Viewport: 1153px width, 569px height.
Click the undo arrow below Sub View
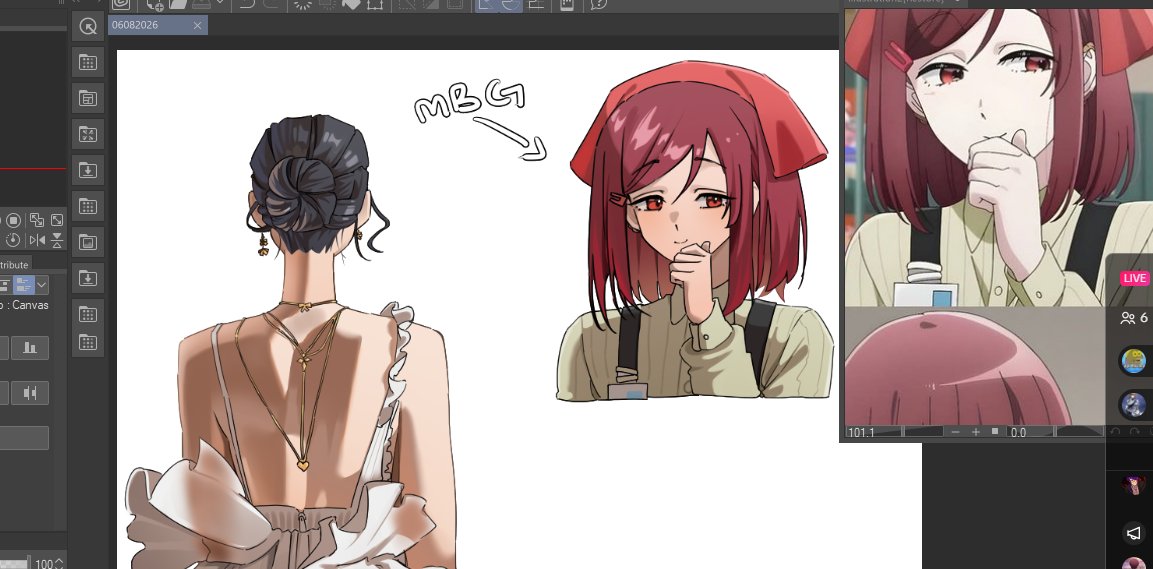1115,432
